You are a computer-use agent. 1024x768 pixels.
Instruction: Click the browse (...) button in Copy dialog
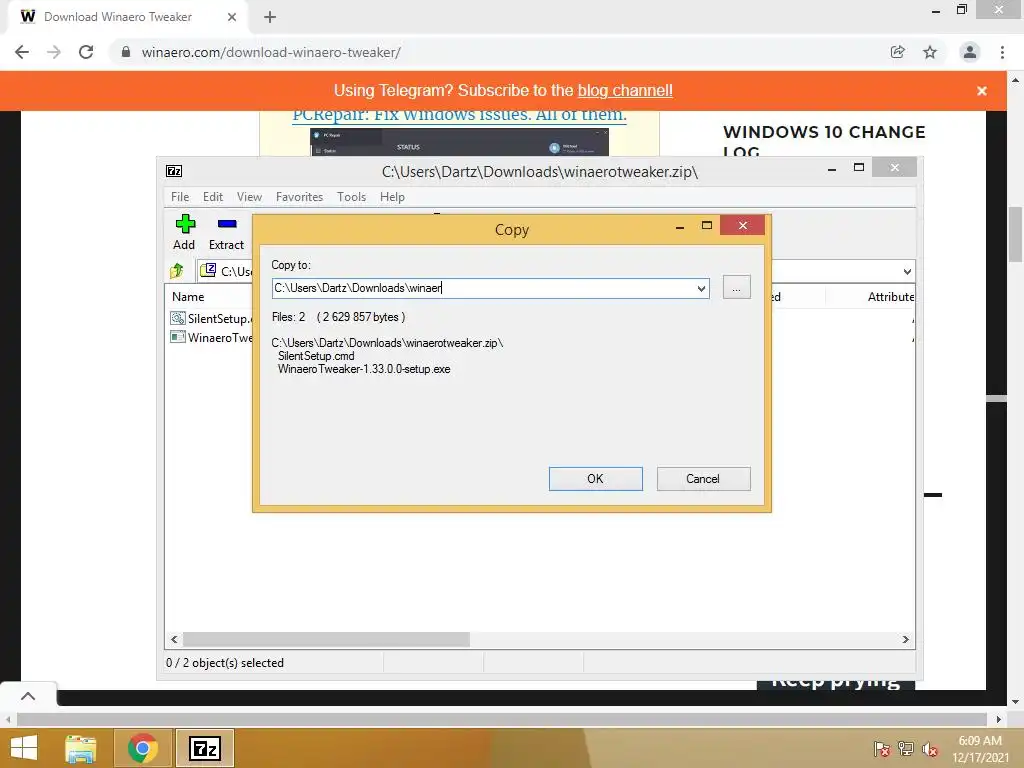pyautogui.click(x=737, y=287)
